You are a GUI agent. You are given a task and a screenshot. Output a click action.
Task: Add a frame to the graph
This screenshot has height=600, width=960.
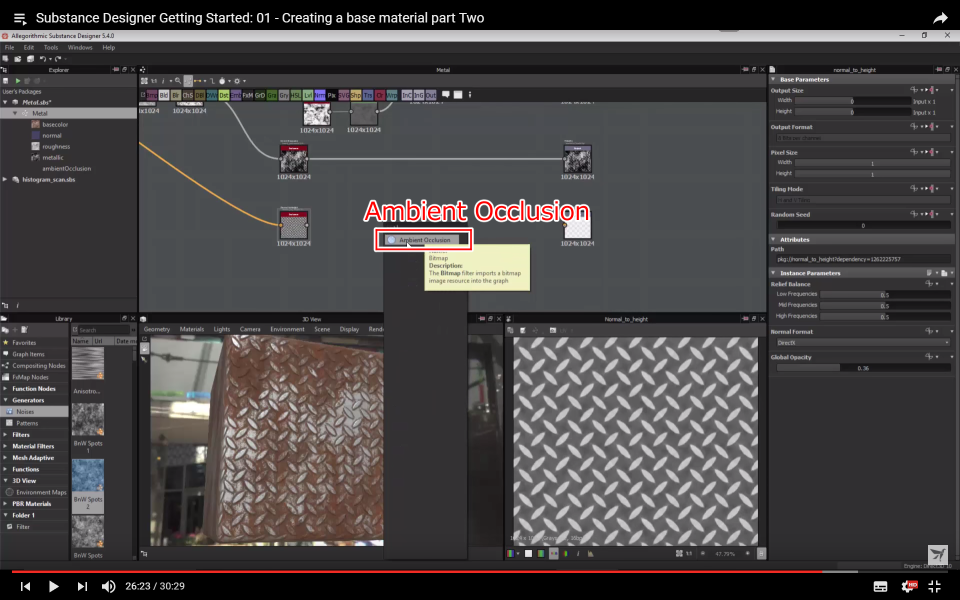458,95
